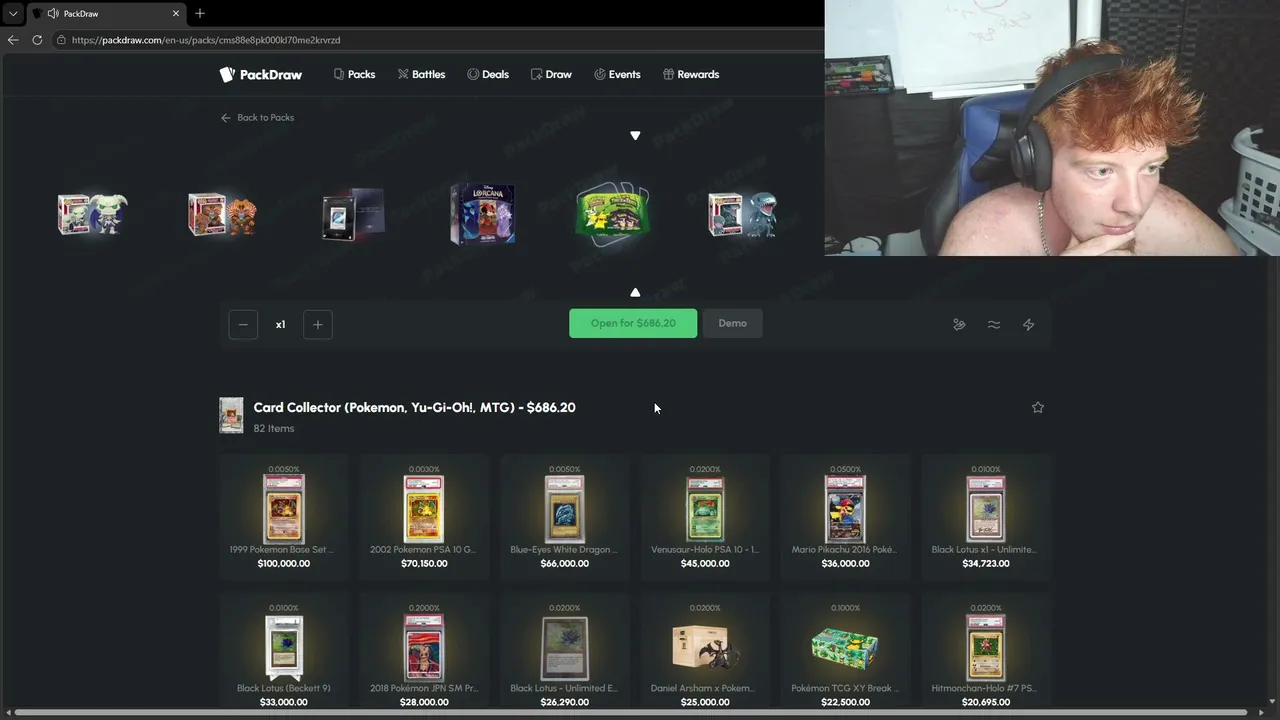
Task: Select the 1999 Pokemon Base Set $100,000 card
Action: 284,516
